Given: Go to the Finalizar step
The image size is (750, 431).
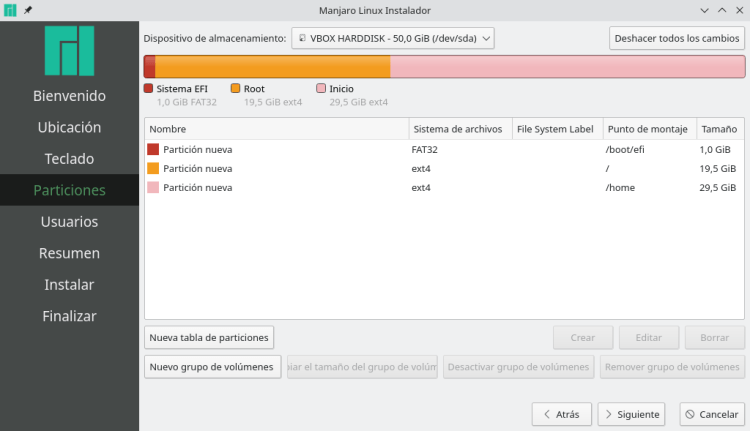Looking at the screenshot, I should pyautogui.click(x=69, y=316).
